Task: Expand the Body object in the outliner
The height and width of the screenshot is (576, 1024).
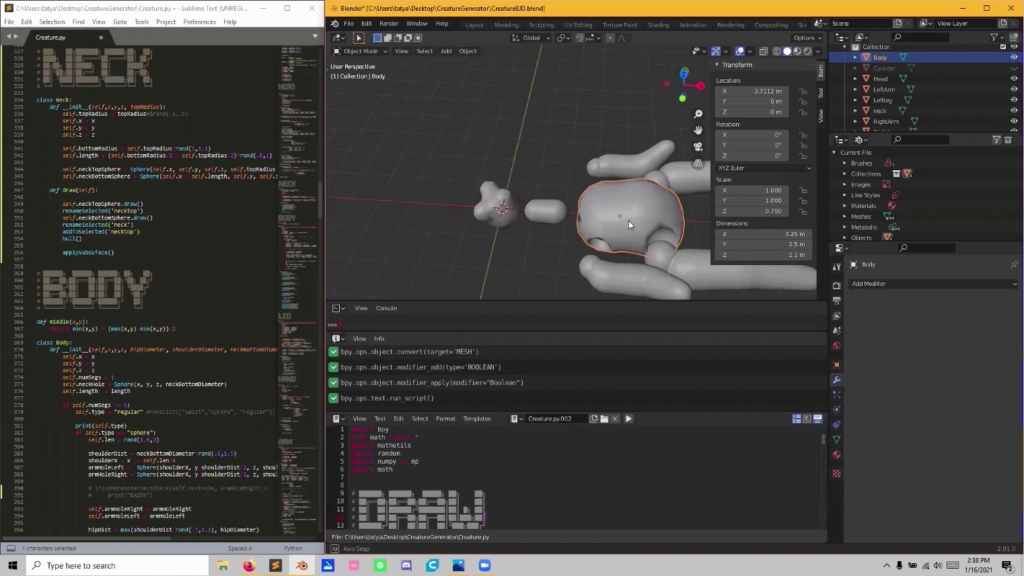Action: click(856, 57)
